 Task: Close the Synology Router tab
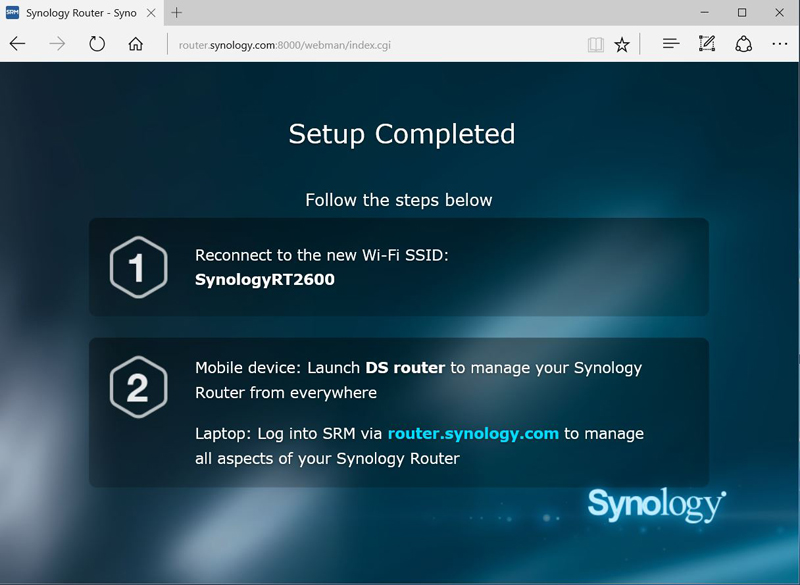[151, 13]
